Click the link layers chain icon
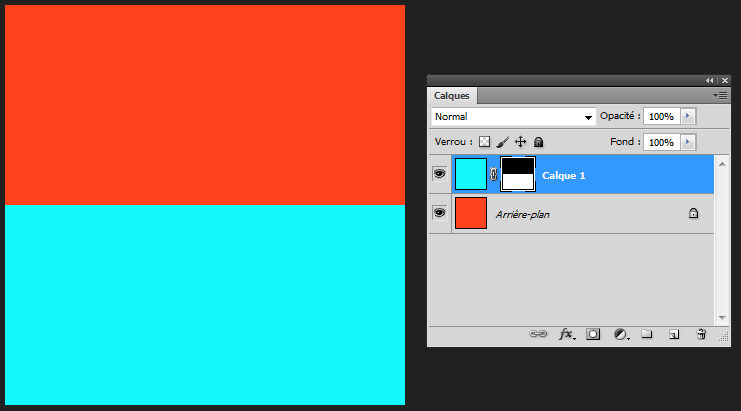 538,334
